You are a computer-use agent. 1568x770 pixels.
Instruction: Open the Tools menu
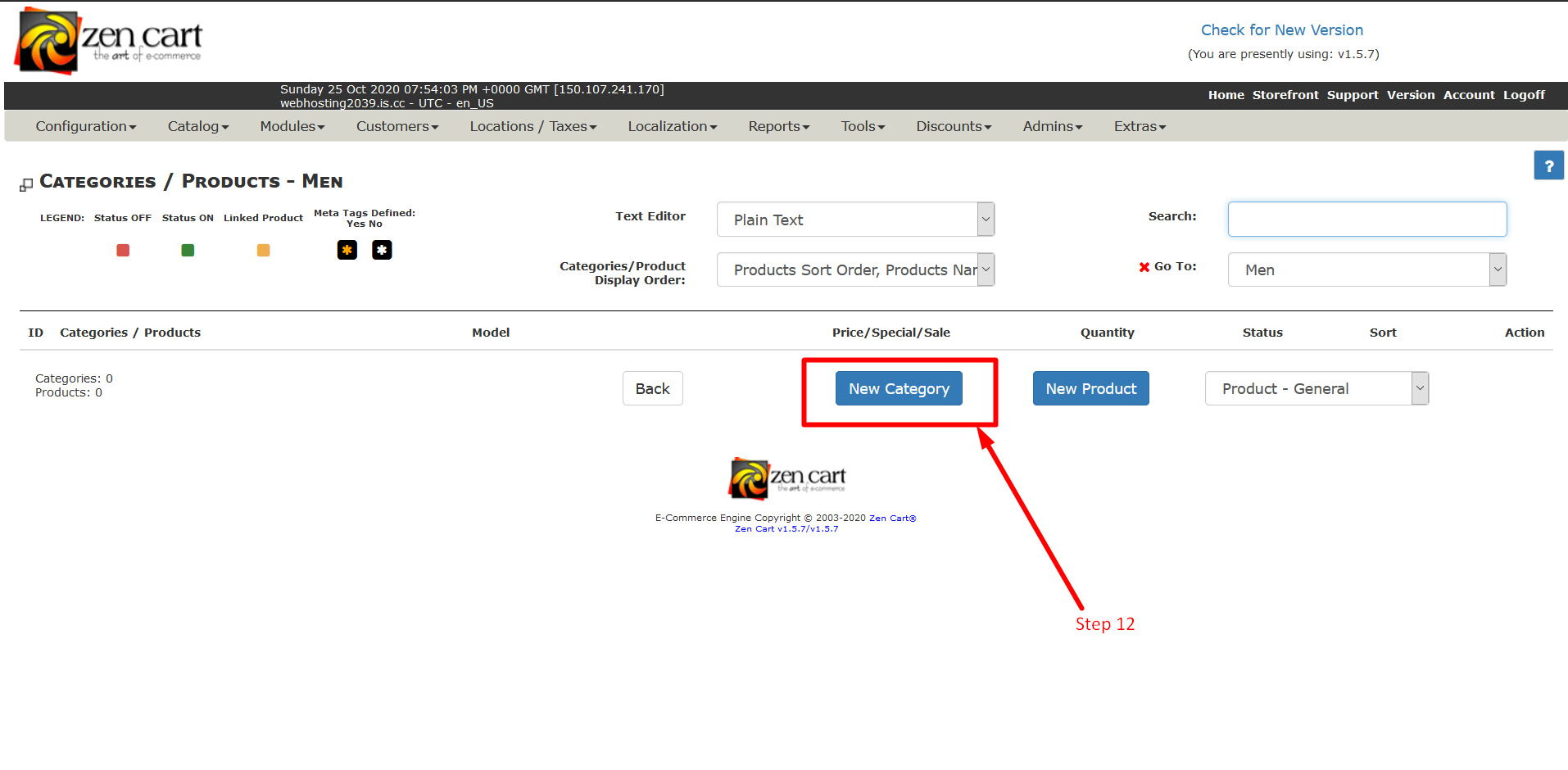(863, 126)
